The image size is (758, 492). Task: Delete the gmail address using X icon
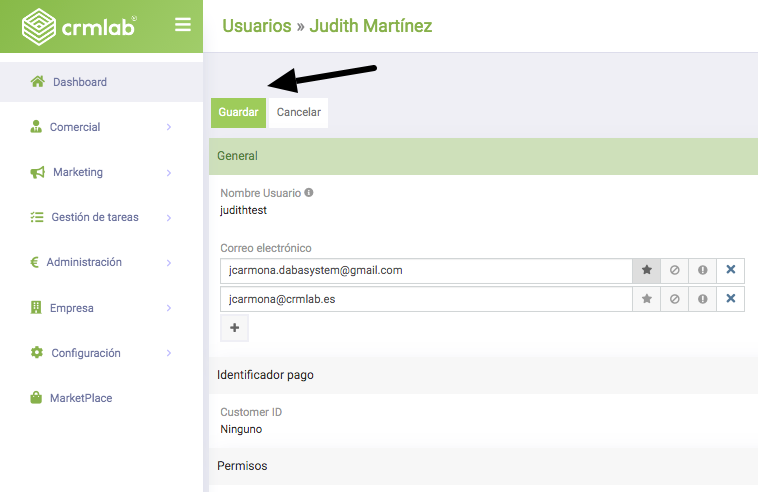tap(730, 270)
